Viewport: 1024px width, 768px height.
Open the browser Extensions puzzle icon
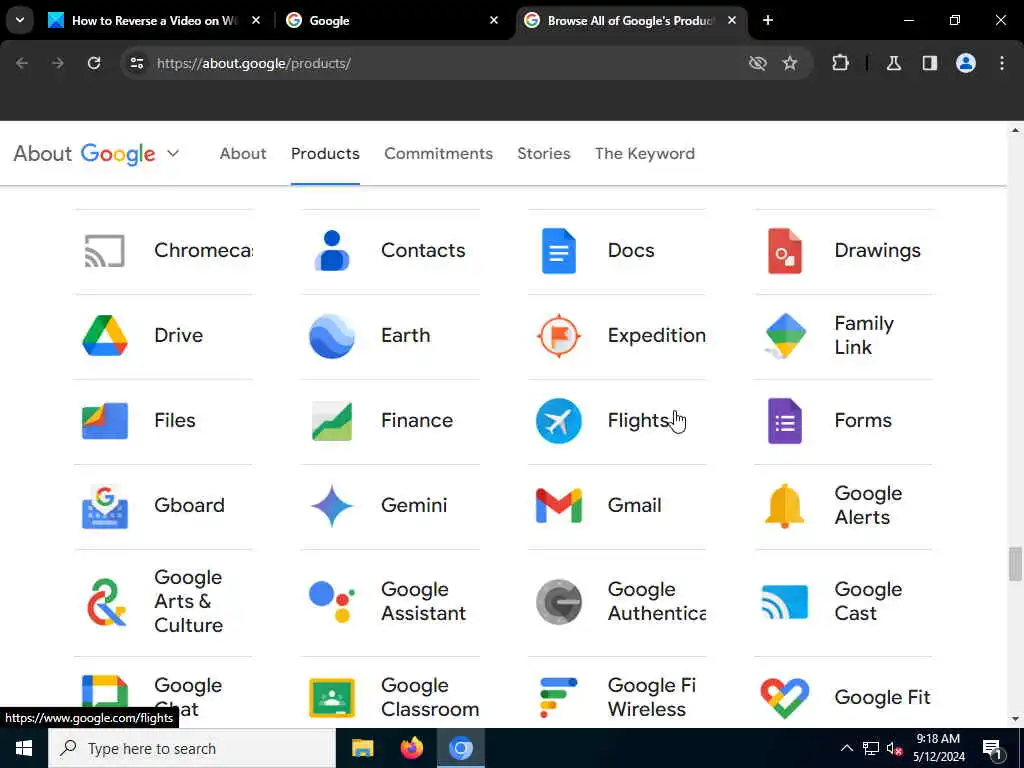pos(840,63)
